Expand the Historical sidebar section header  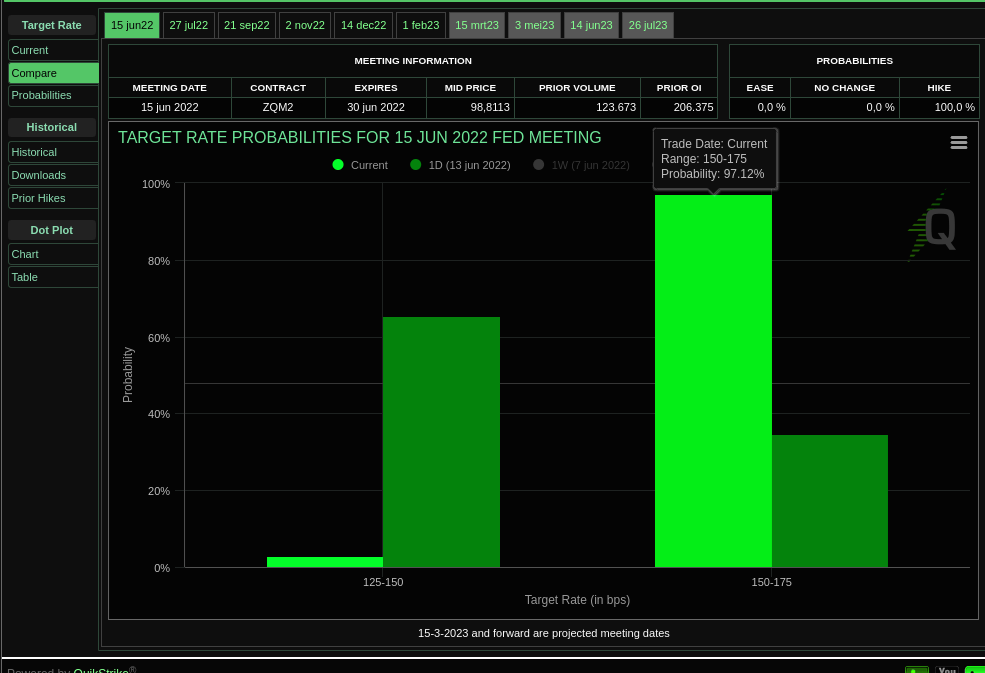pyautogui.click(x=52, y=127)
